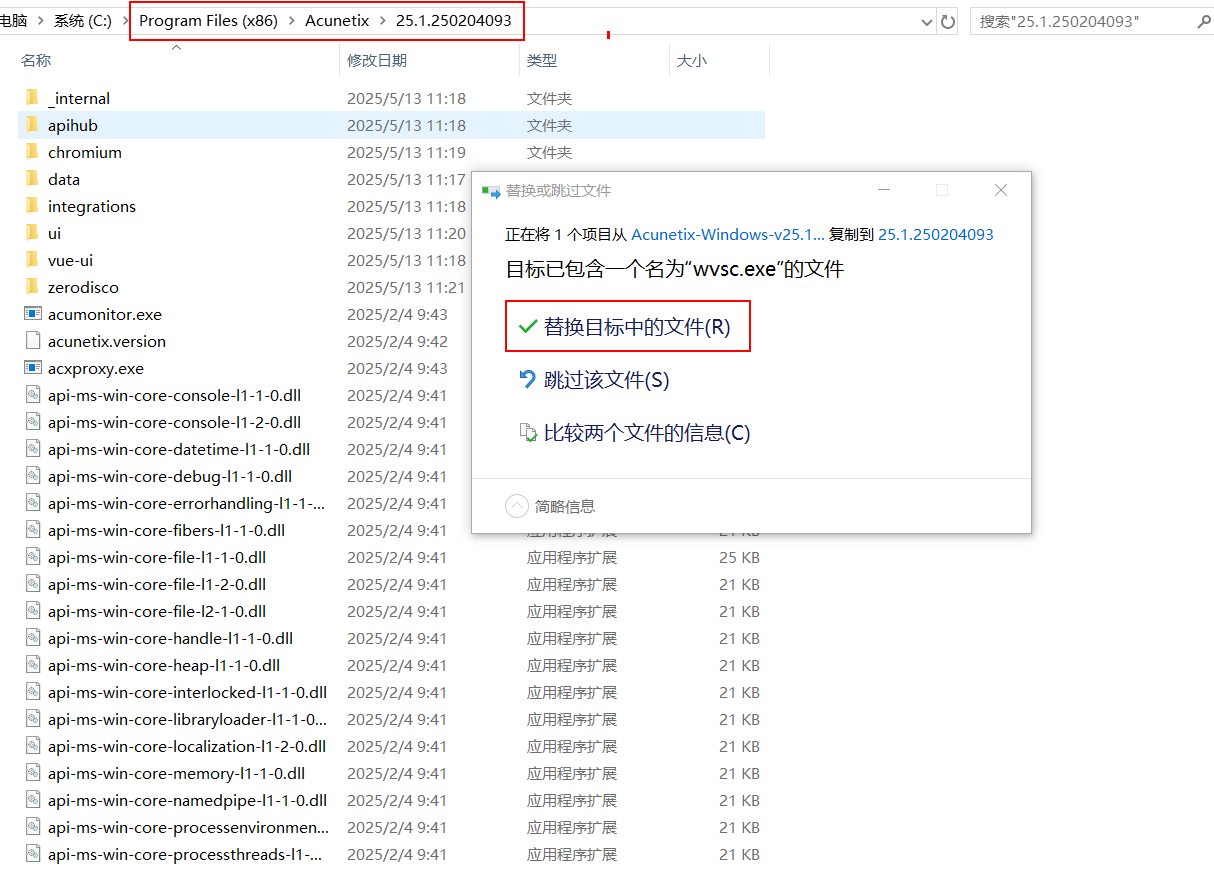
Task: Select api-ms-win-core-libraryloader-l1-1-0... file name
Action: [x=187, y=719]
